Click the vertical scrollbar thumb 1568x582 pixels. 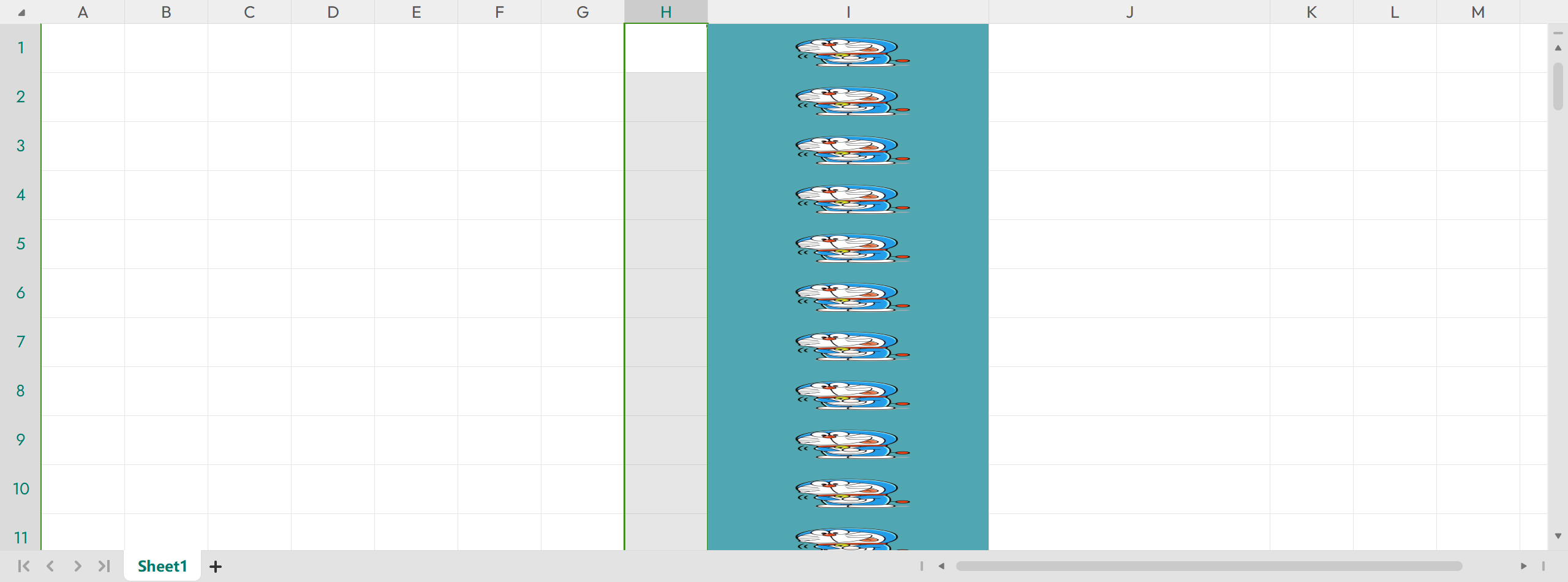point(1558,86)
